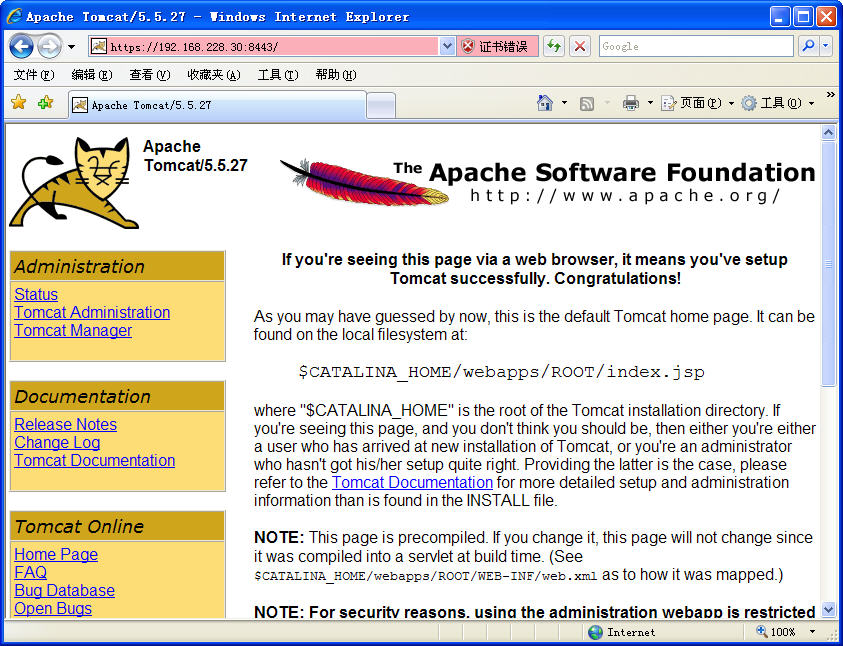The height and width of the screenshot is (646, 843).
Task: Open the Tomcat Manager link
Action: click(x=73, y=331)
